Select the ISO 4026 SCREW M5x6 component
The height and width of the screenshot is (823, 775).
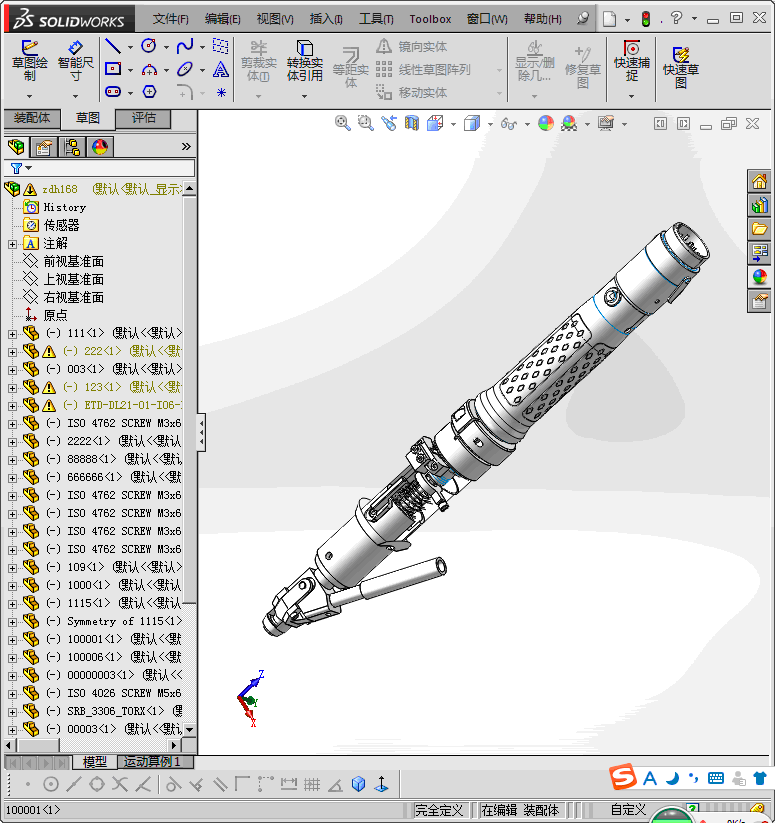[124, 693]
